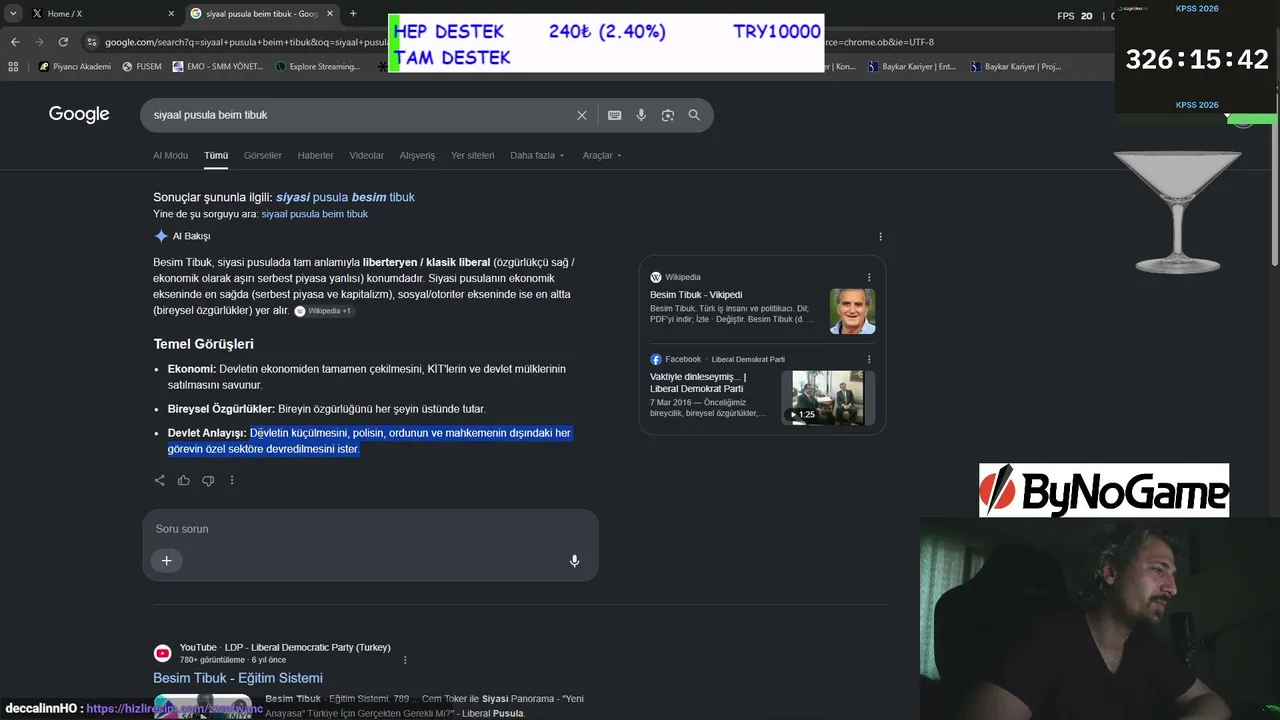Viewport: 1280px width, 720px height.
Task: Focus the 'Soru sorun' question field
Action: (x=370, y=529)
